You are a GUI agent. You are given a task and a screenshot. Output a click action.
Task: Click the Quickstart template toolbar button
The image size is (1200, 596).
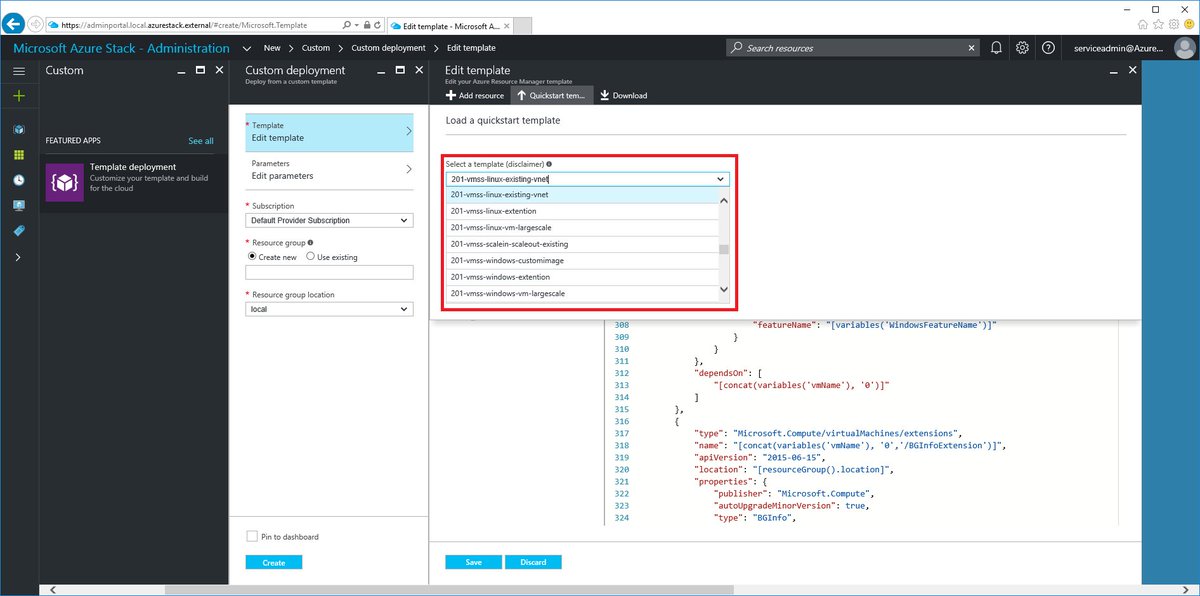pyautogui.click(x=551, y=95)
